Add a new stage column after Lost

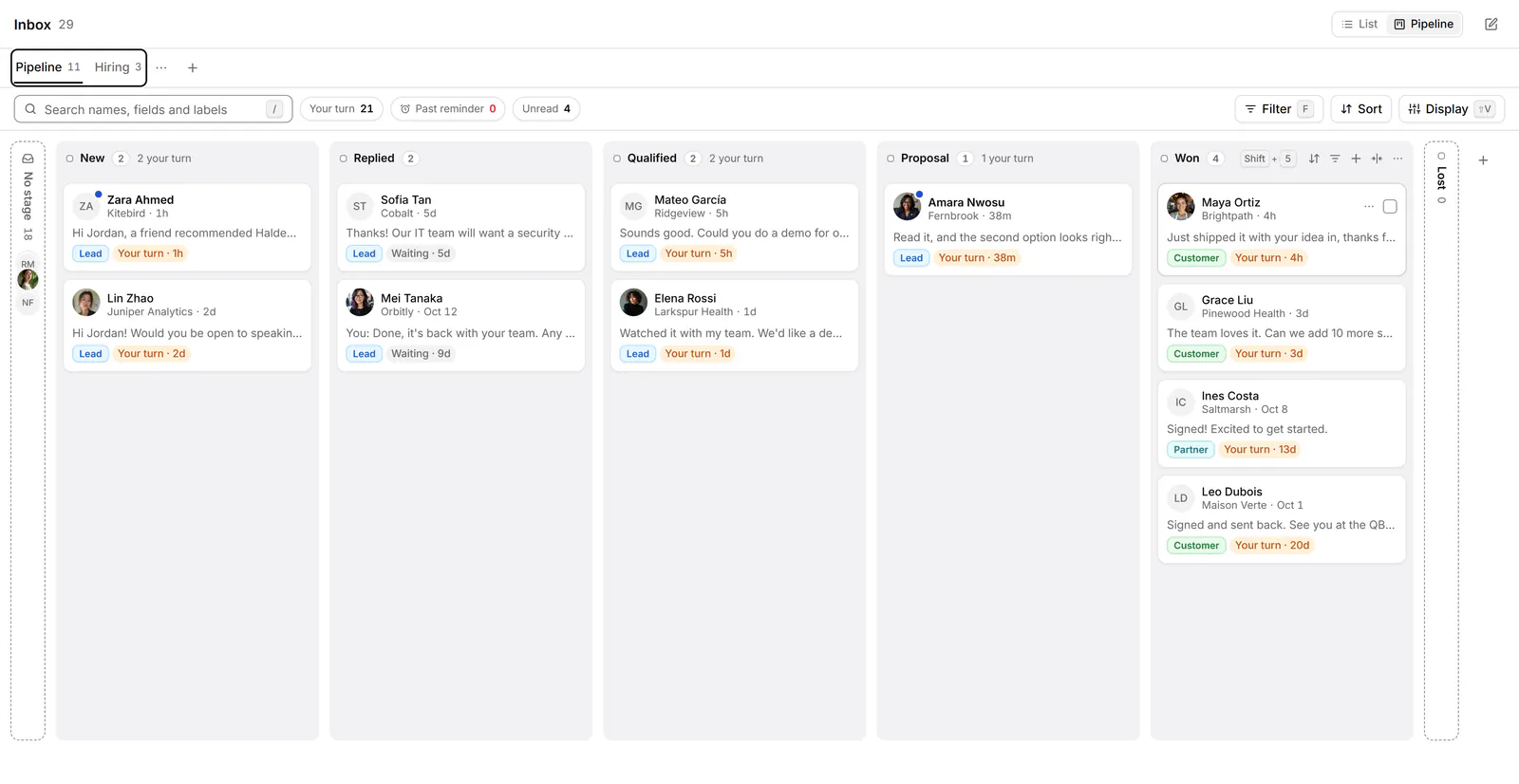pos(1483,160)
